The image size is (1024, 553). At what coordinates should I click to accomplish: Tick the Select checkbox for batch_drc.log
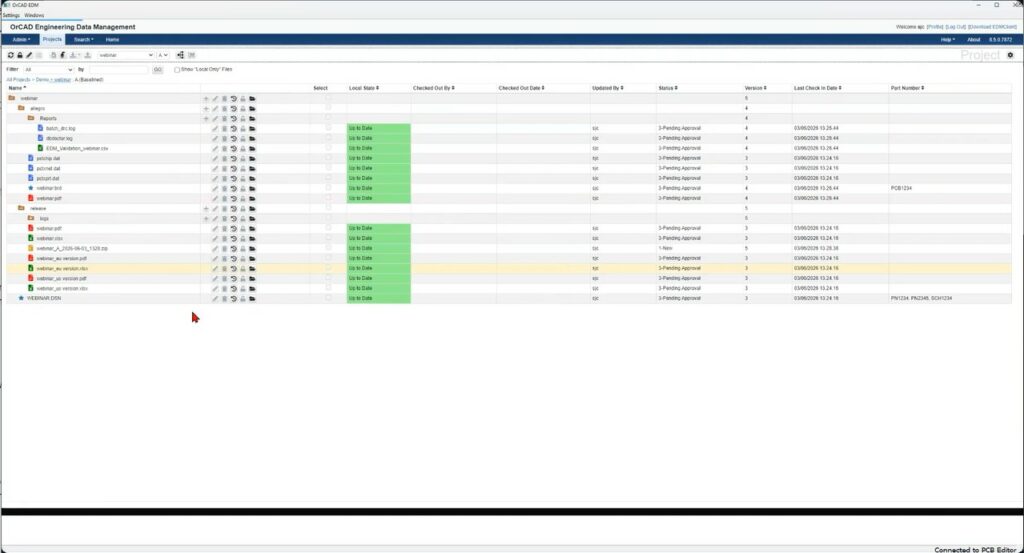tap(328, 128)
